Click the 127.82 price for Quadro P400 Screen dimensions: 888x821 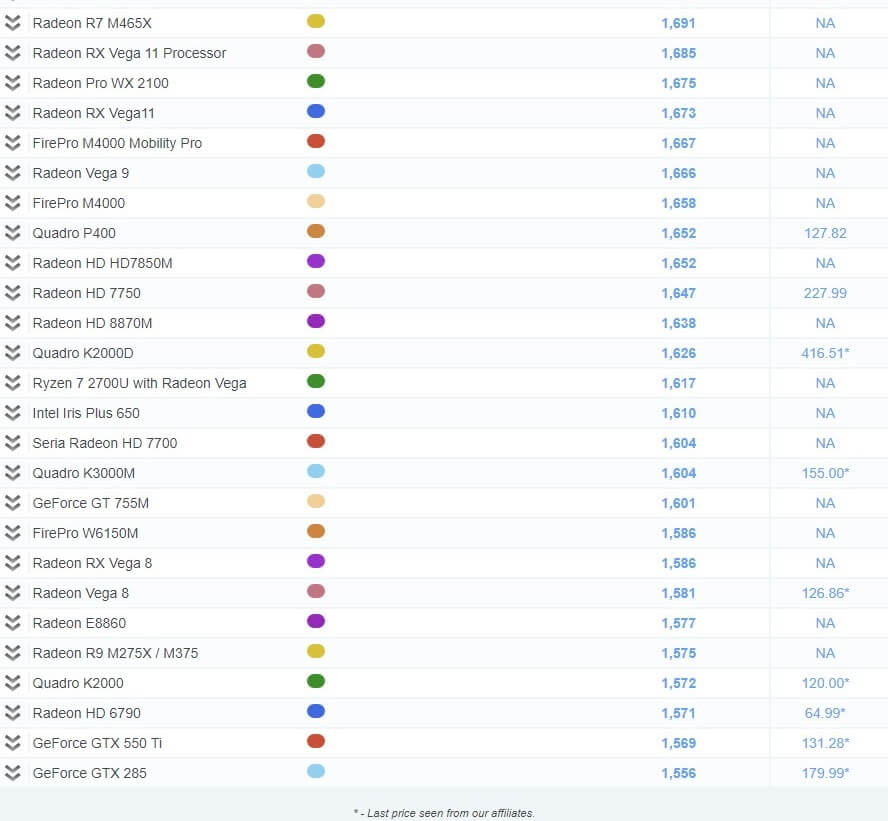coord(825,233)
